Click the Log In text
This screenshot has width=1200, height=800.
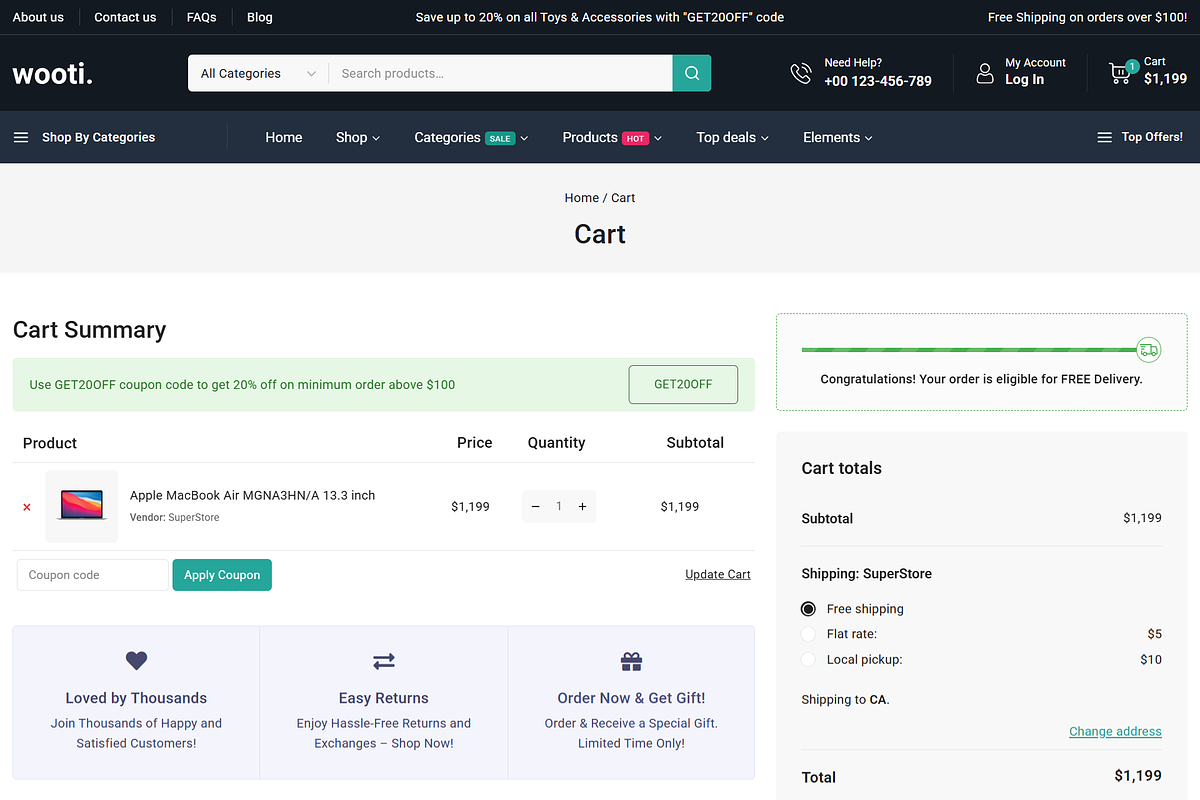pos(1024,80)
